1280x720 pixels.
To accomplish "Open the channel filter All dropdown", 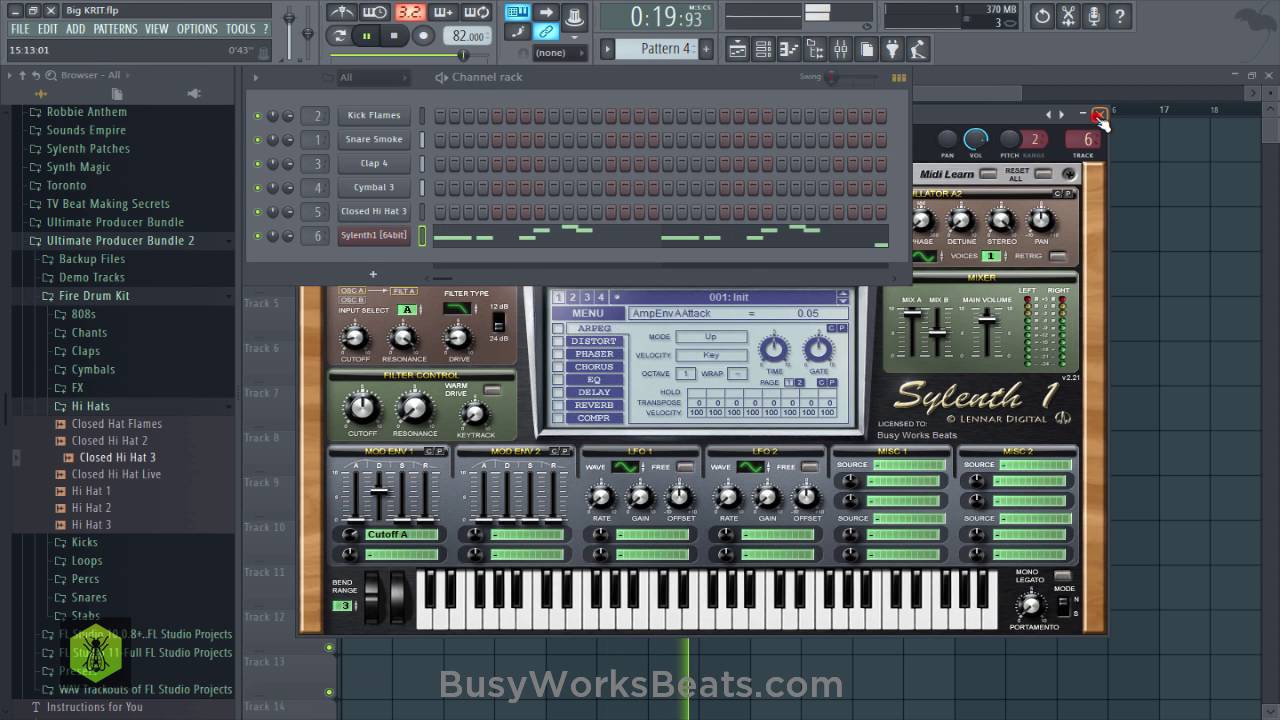I will pyautogui.click(x=373, y=77).
